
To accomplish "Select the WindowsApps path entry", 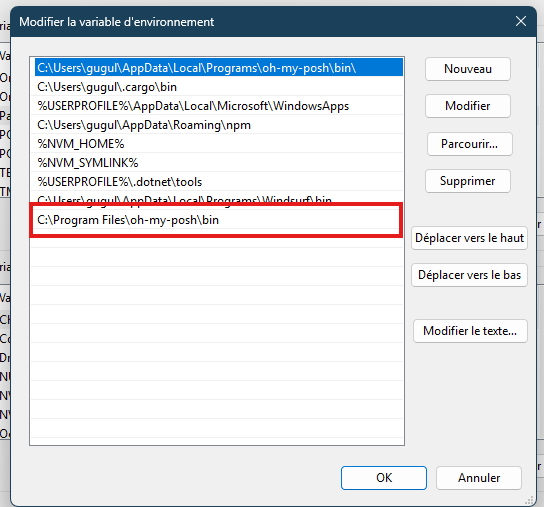I will coord(217,105).
